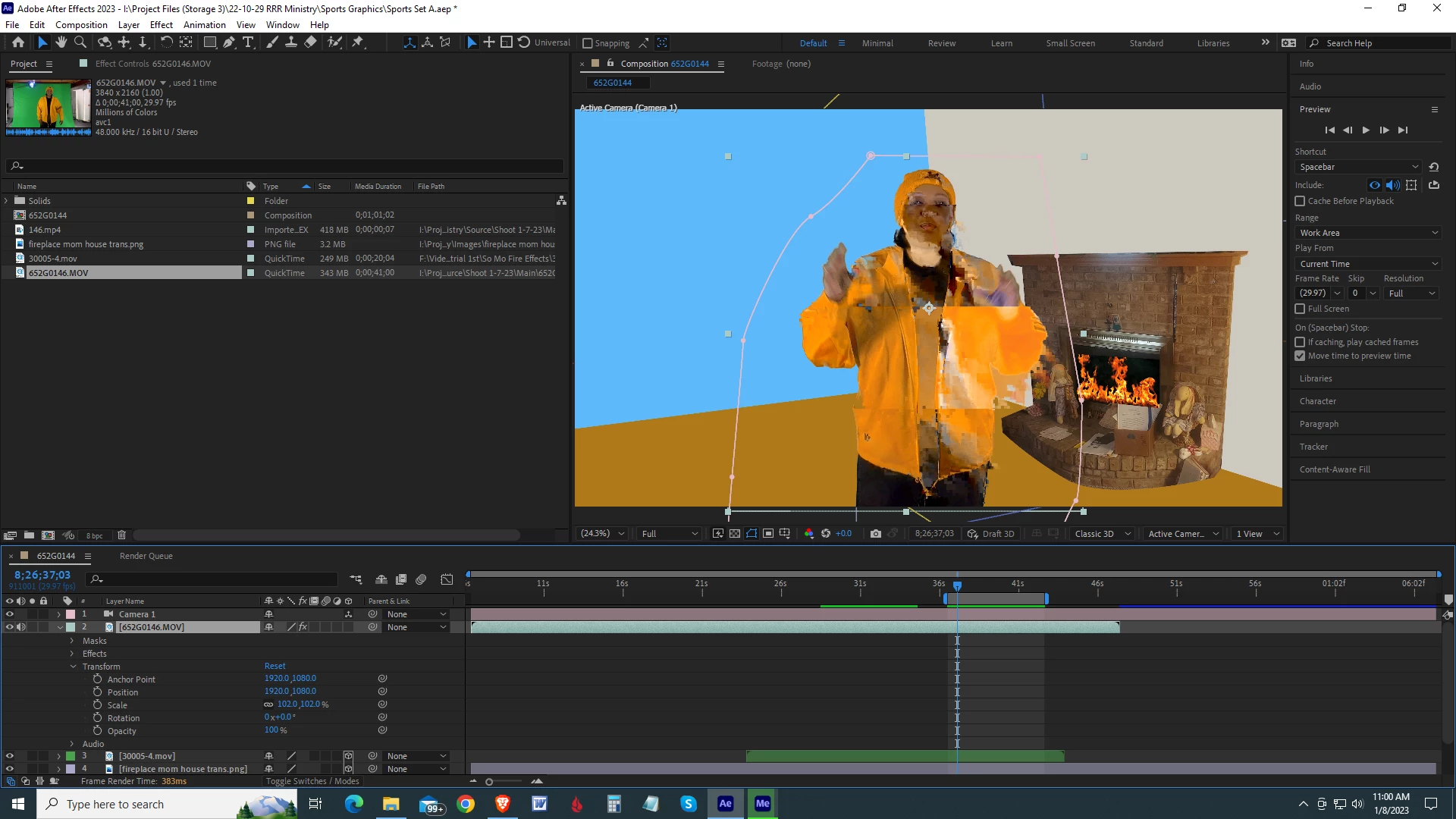Open the viewer resolution Full dropdown

point(669,534)
